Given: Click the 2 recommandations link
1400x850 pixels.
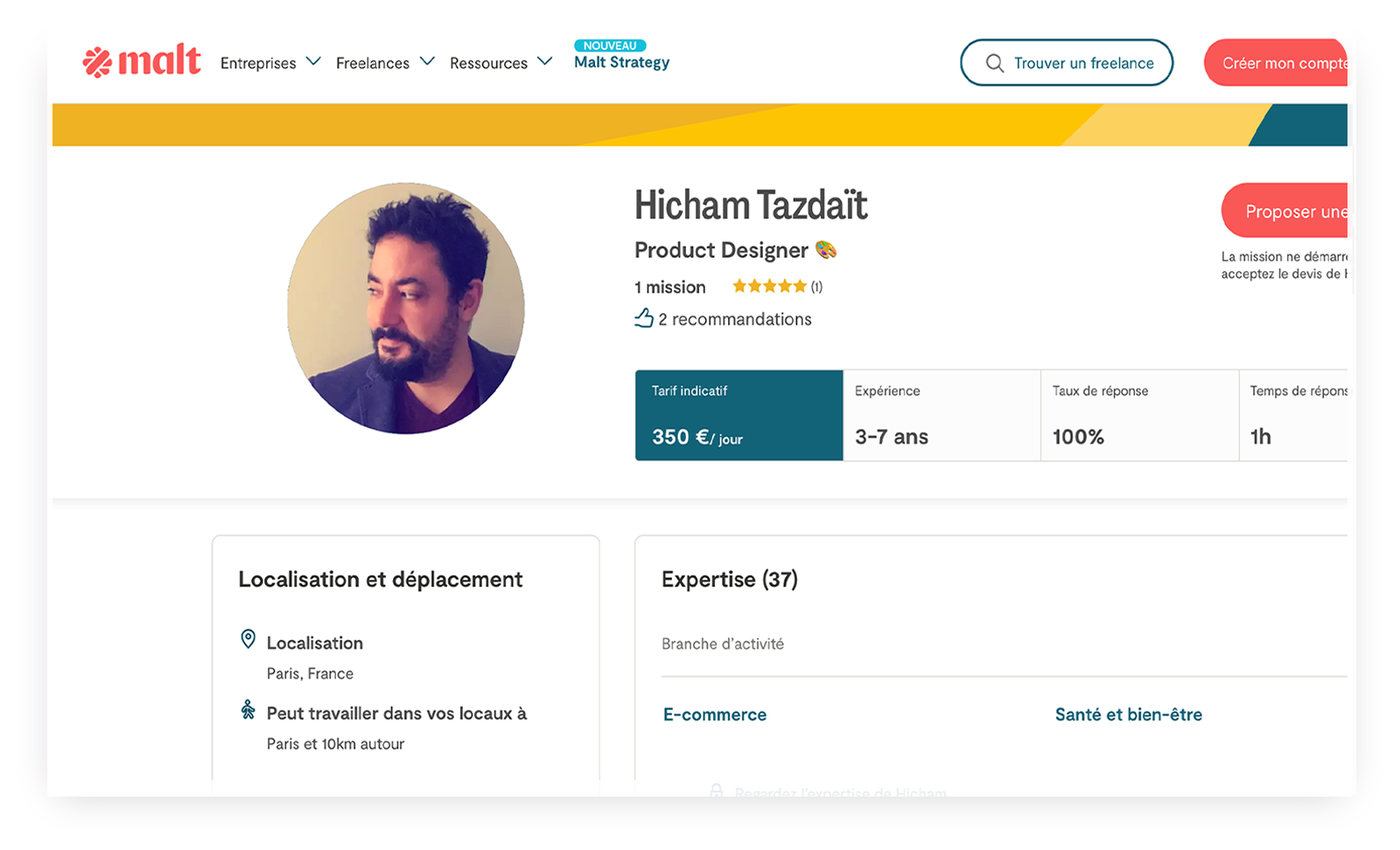Looking at the screenshot, I should [x=735, y=319].
